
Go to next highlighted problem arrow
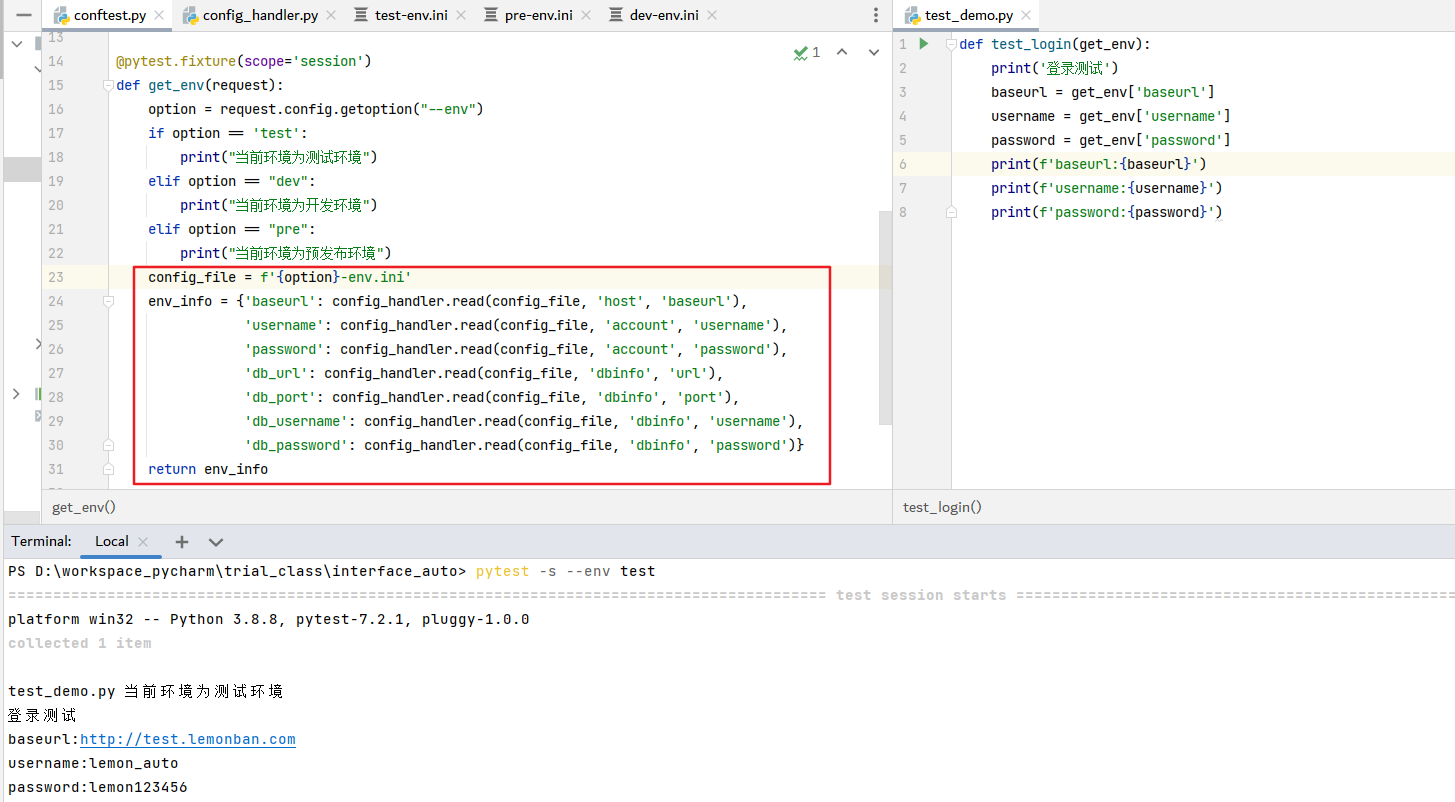click(873, 52)
